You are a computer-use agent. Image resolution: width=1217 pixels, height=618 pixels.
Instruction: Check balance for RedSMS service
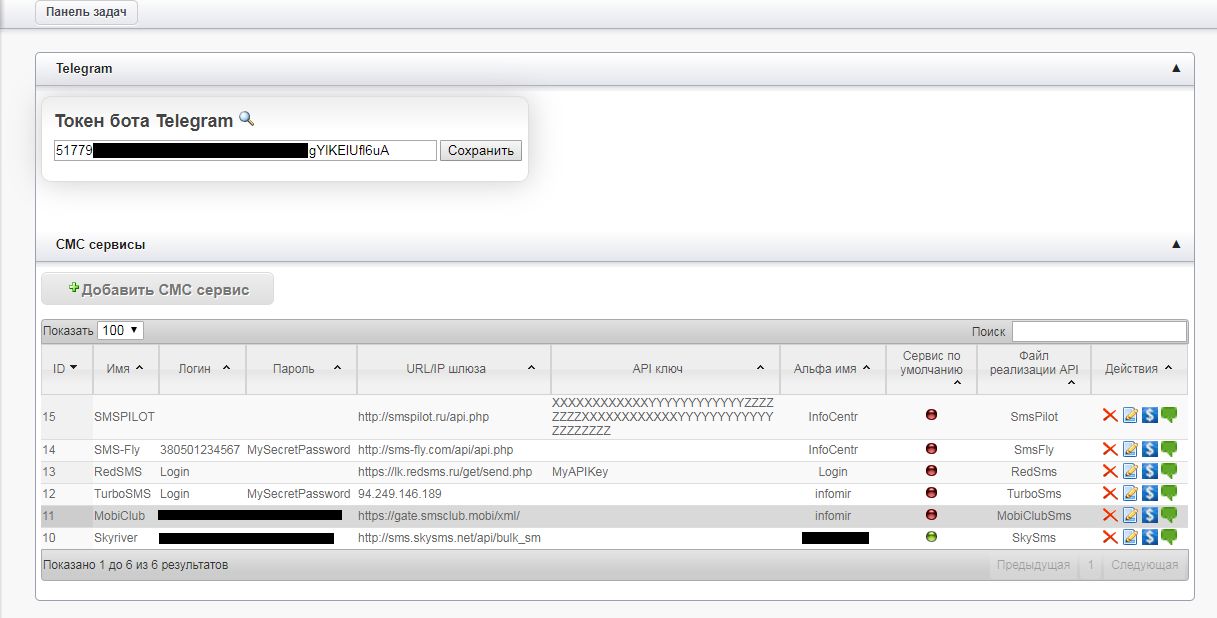pyautogui.click(x=1149, y=471)
